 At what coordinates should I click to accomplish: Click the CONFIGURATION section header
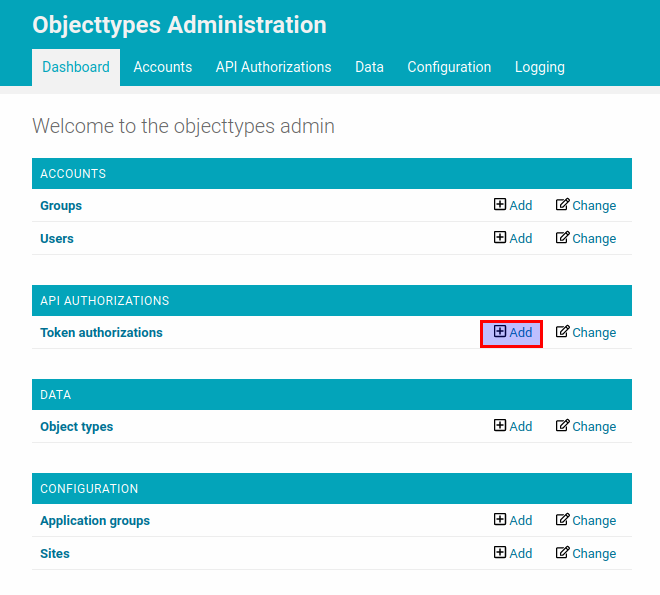[x=332, y=488]
